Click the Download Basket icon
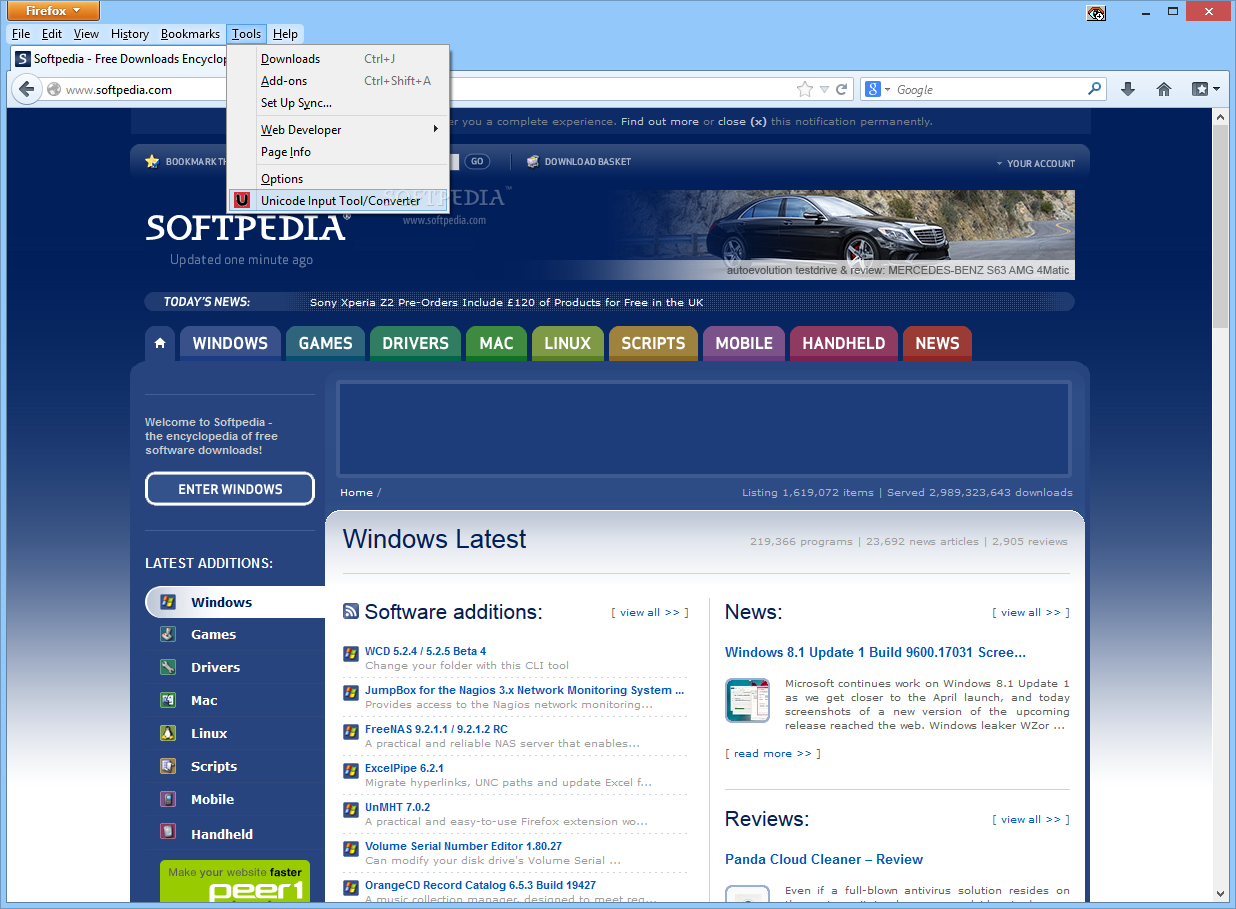The image size is (1236, 909). point(533,161)
